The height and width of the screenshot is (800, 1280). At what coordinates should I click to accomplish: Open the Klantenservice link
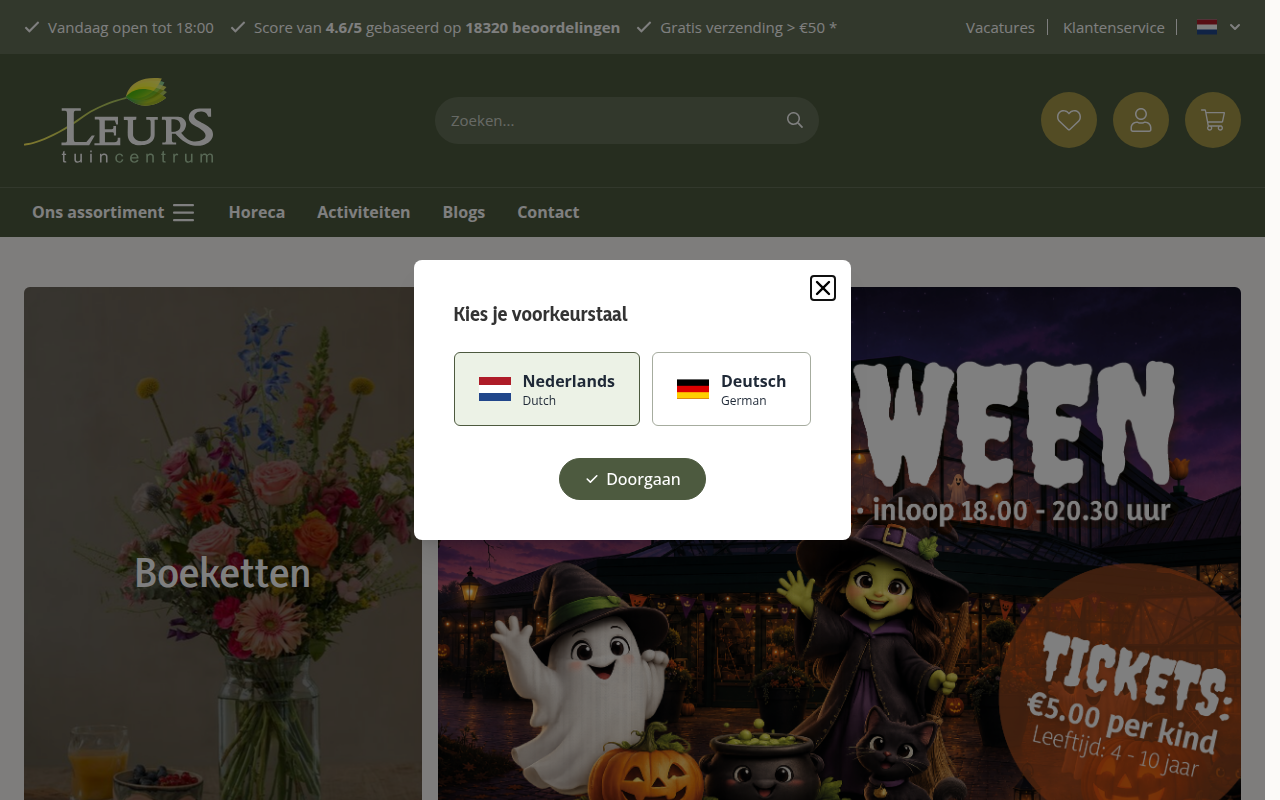click(x=1114, y=27)
